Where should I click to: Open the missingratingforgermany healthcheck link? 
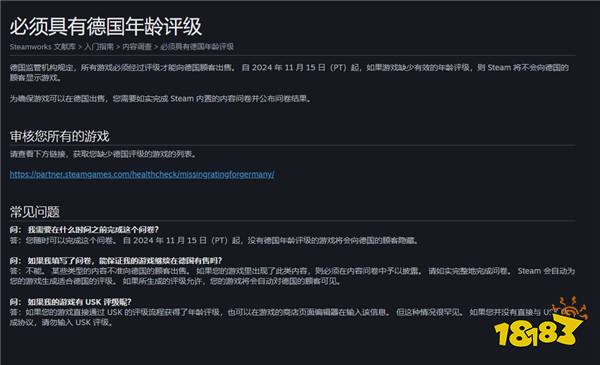(142, 174)
